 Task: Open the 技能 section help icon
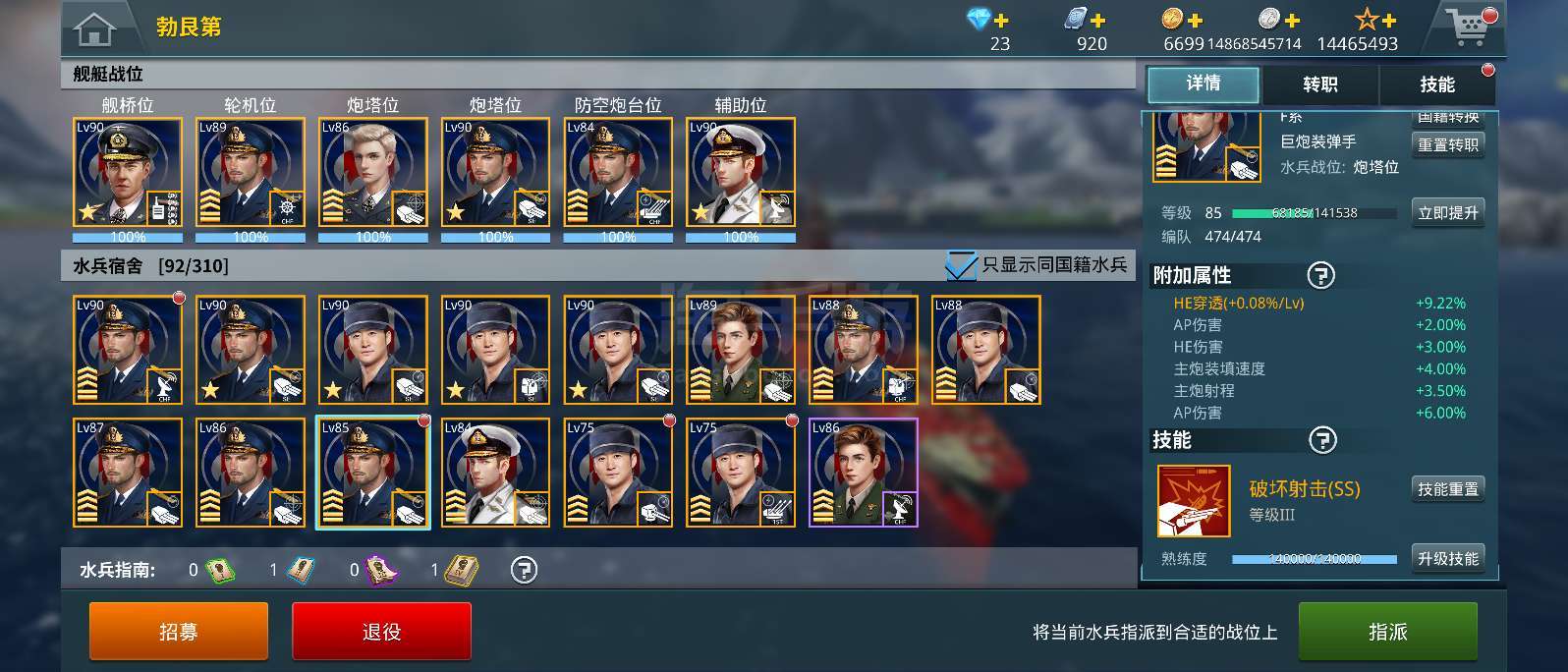(x=1323, y=440)
